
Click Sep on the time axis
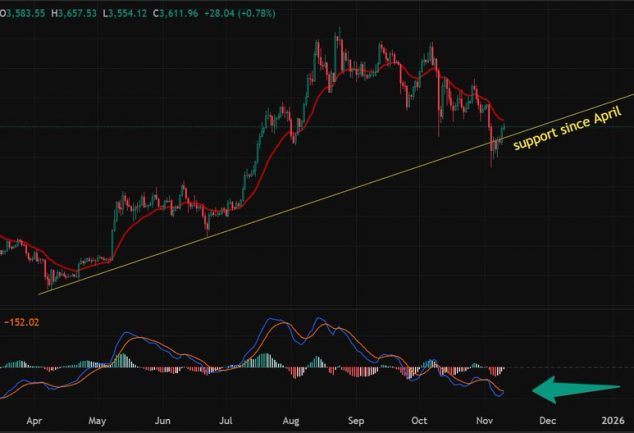[356, 422]
